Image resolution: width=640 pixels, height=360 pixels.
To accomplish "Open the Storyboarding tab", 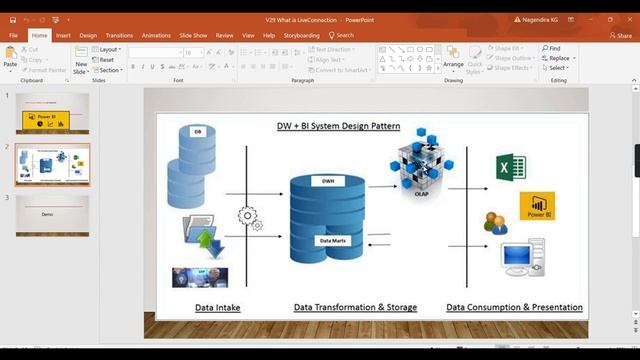I will pos(302,36).
